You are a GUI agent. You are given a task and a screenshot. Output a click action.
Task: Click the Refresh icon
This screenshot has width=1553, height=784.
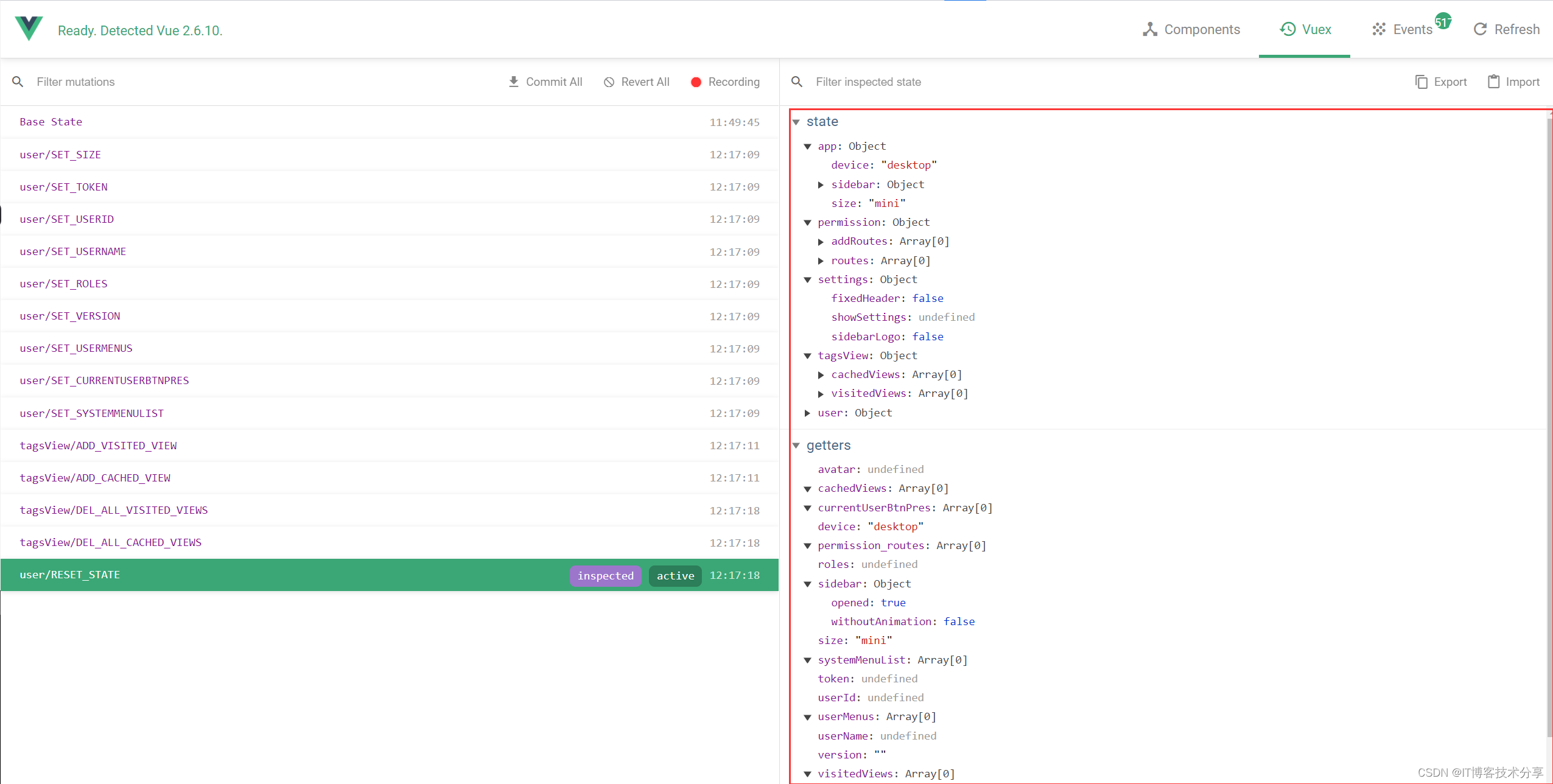click(x=1482, y=29)
